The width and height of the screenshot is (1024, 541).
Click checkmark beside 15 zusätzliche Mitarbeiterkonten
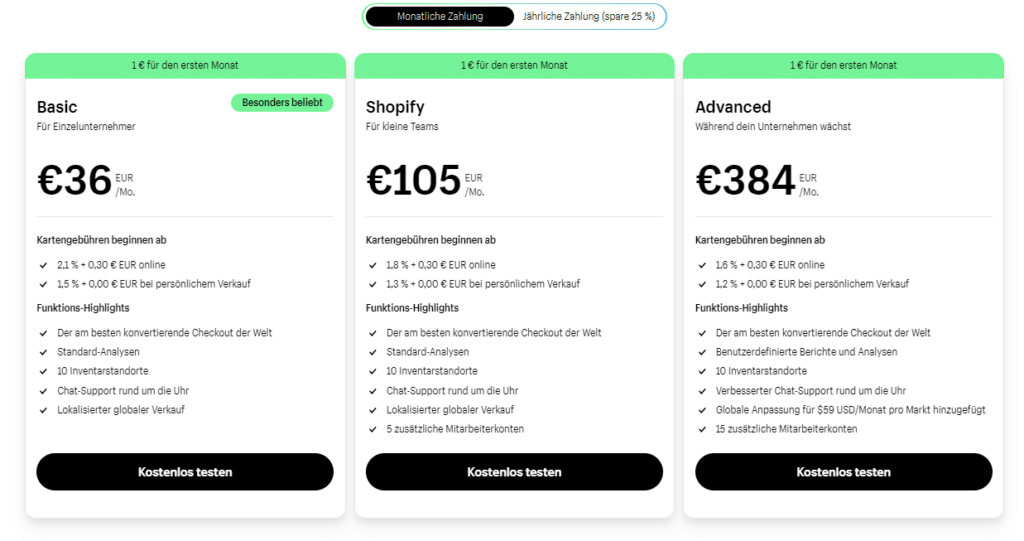coord(702,429)
